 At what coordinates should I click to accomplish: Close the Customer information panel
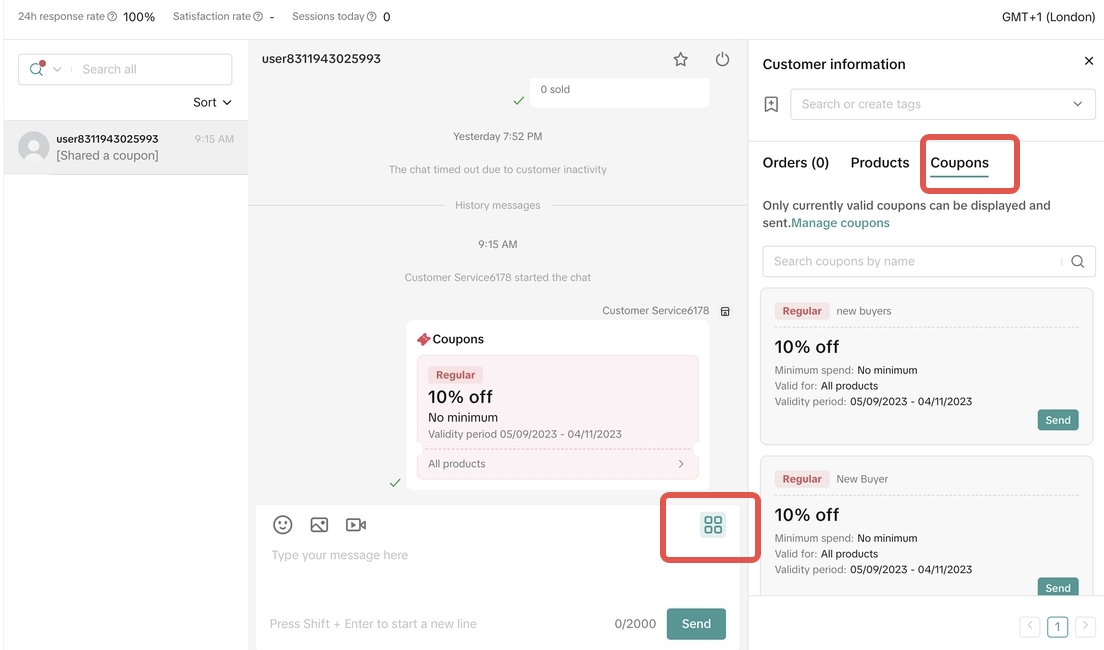(x=1089, y=62)
